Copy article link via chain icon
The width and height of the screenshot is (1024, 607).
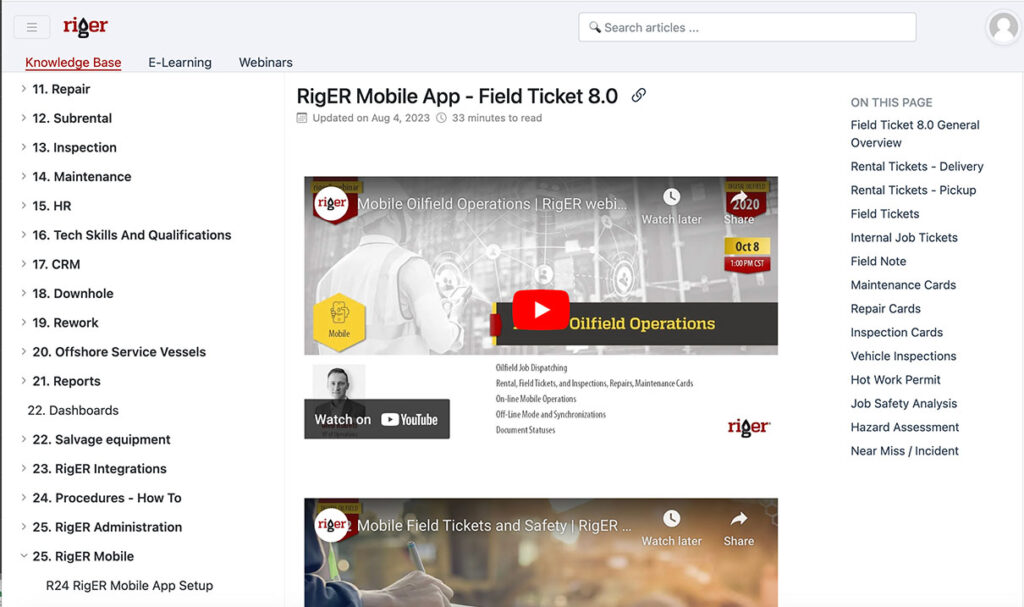(x=639, y=96)
